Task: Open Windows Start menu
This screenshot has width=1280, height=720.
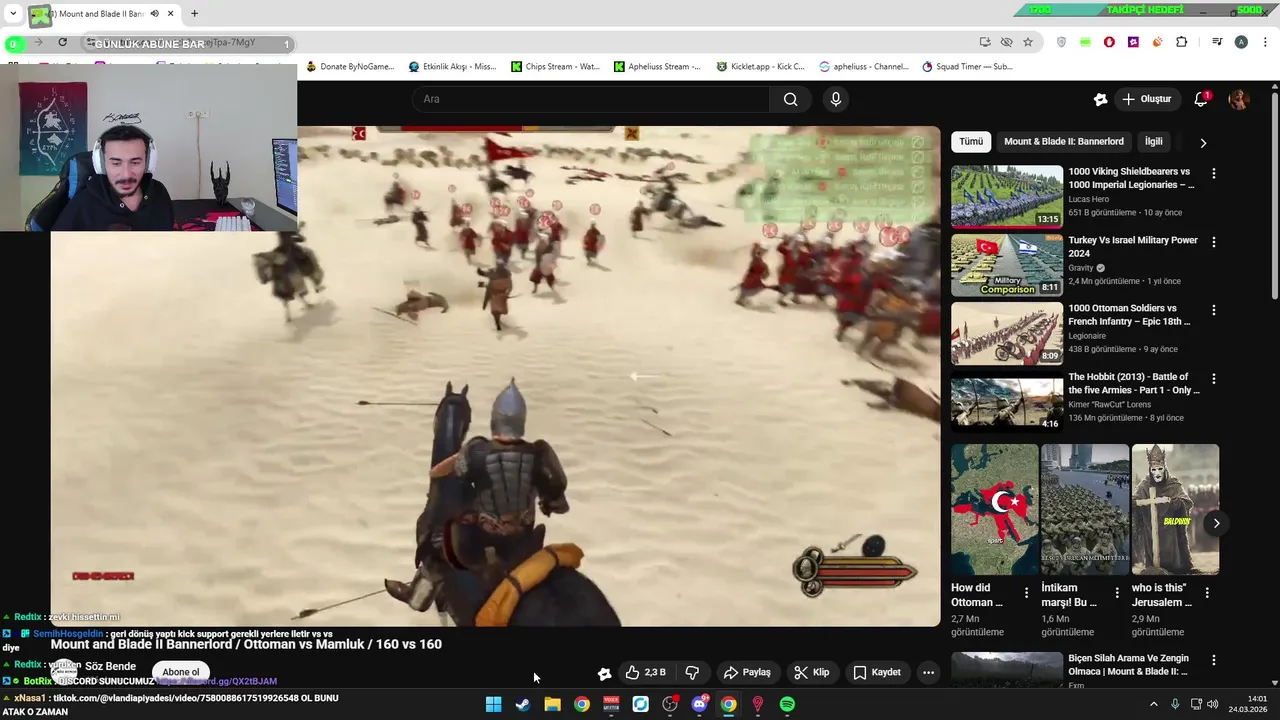Action: 493,704
